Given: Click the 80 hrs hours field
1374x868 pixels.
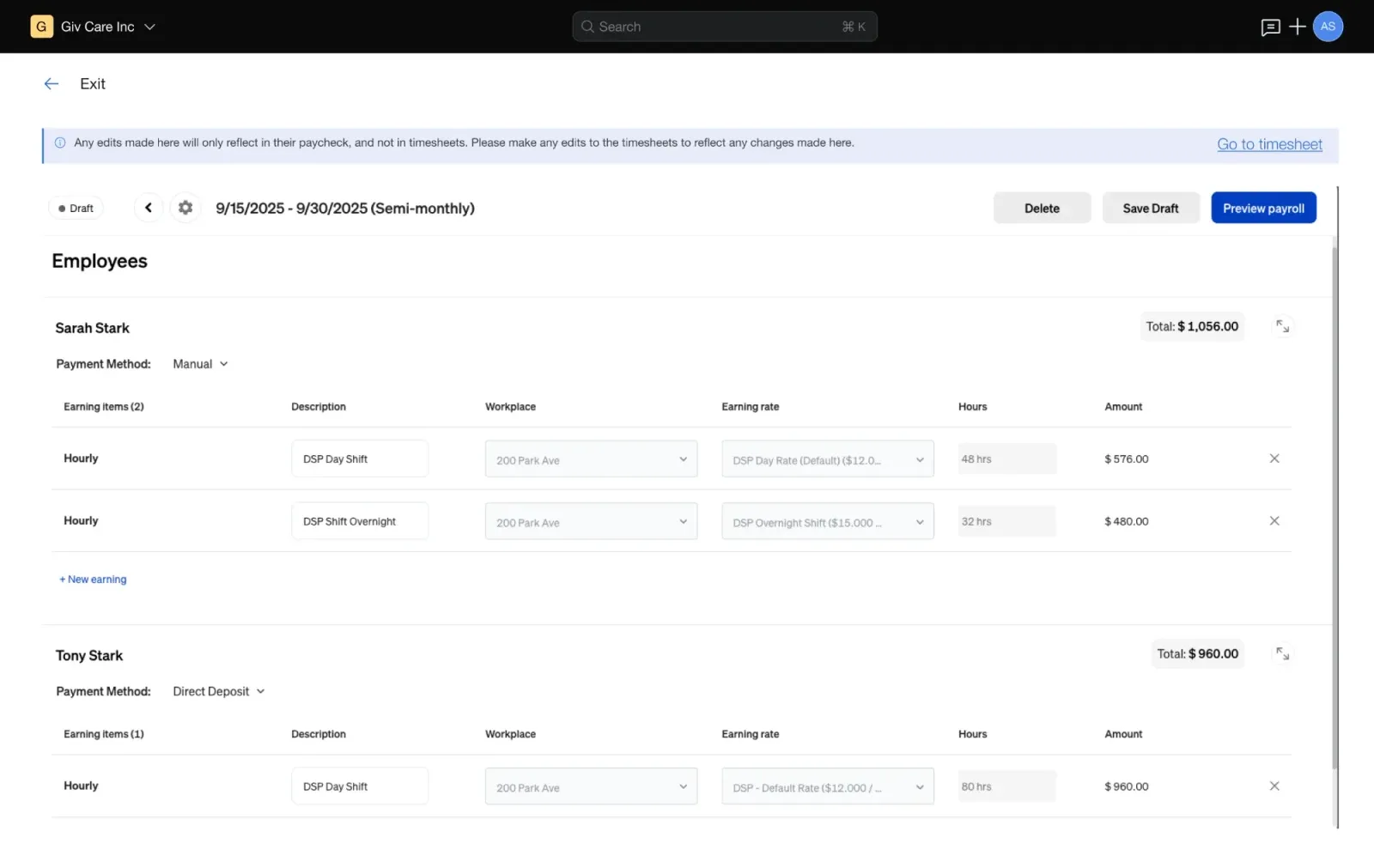Looking at the screenshot, I should pos(1007,786).
